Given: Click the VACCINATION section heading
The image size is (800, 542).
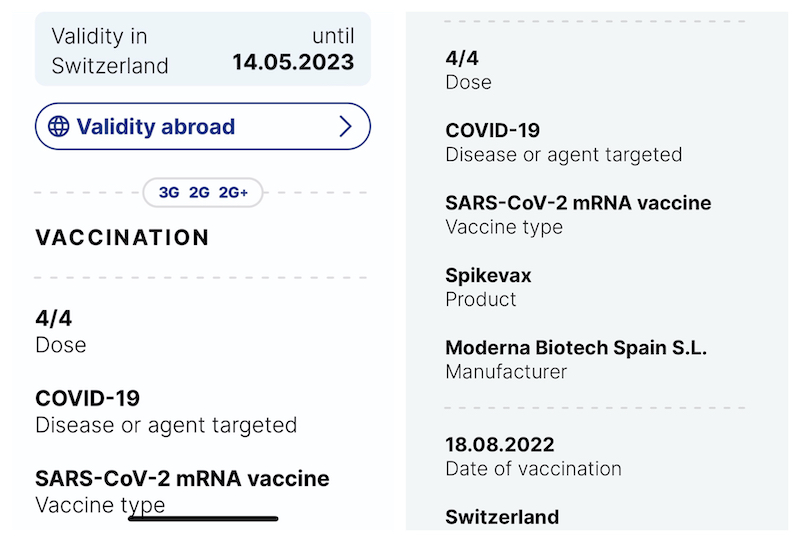Looking at the screenshot, I should click(122, 238).
